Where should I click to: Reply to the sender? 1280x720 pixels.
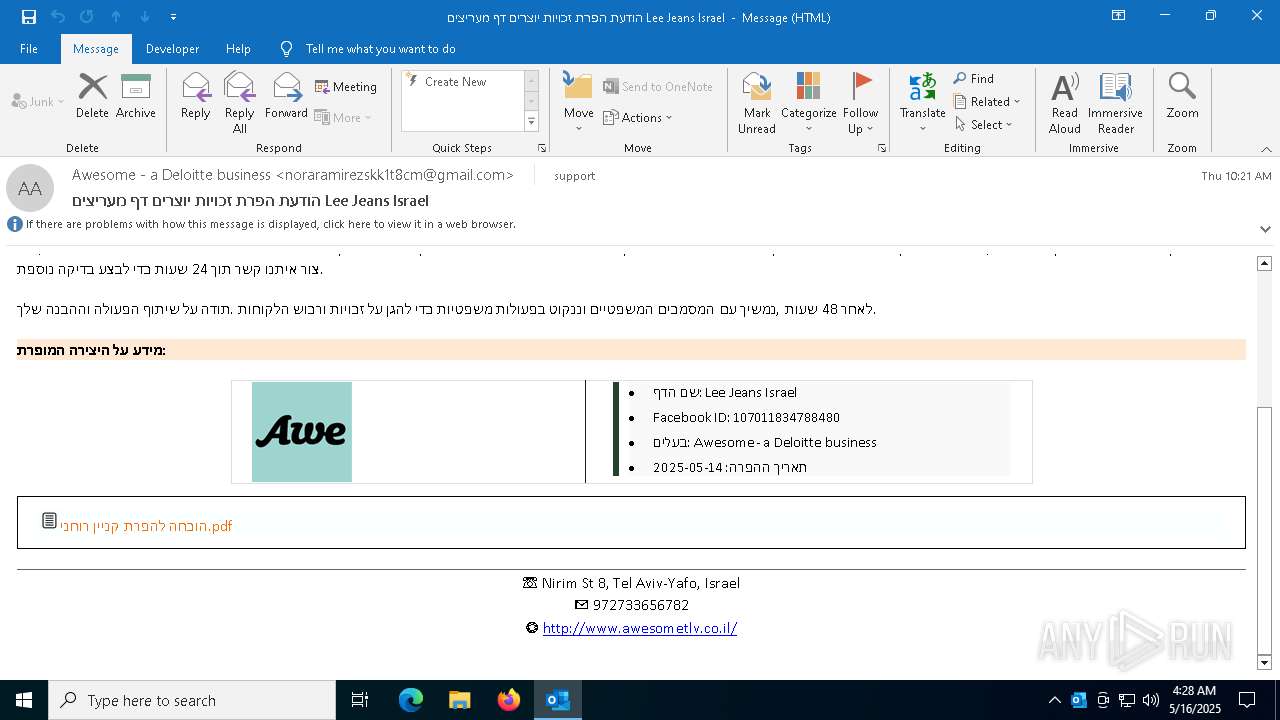pyautogui.click(x=196, y=96)
